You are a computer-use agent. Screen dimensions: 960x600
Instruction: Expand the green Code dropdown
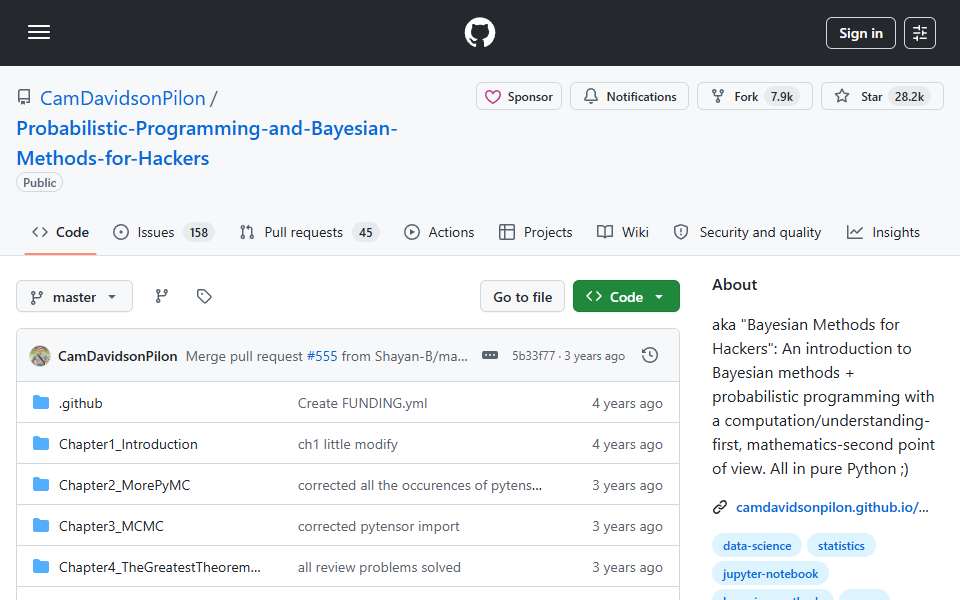(x=626, y=297)
